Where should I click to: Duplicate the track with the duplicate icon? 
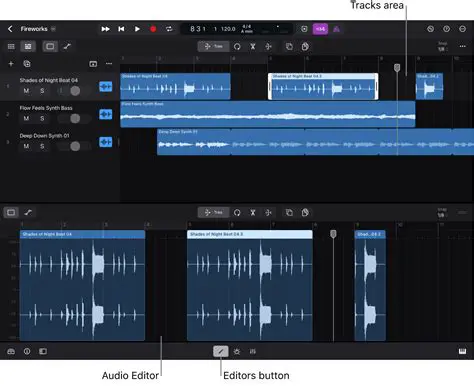[27, 64]
